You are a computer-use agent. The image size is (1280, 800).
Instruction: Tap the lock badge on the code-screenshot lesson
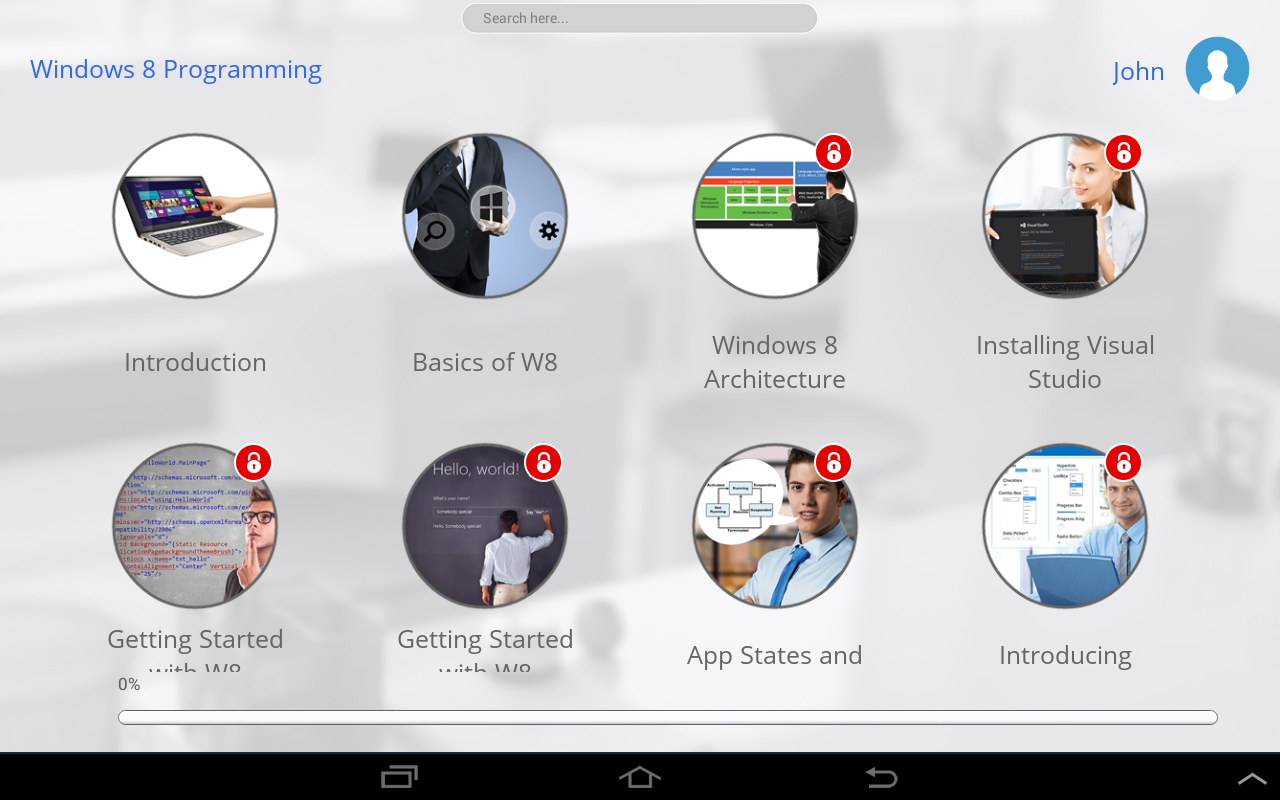(x=253, y=463)
